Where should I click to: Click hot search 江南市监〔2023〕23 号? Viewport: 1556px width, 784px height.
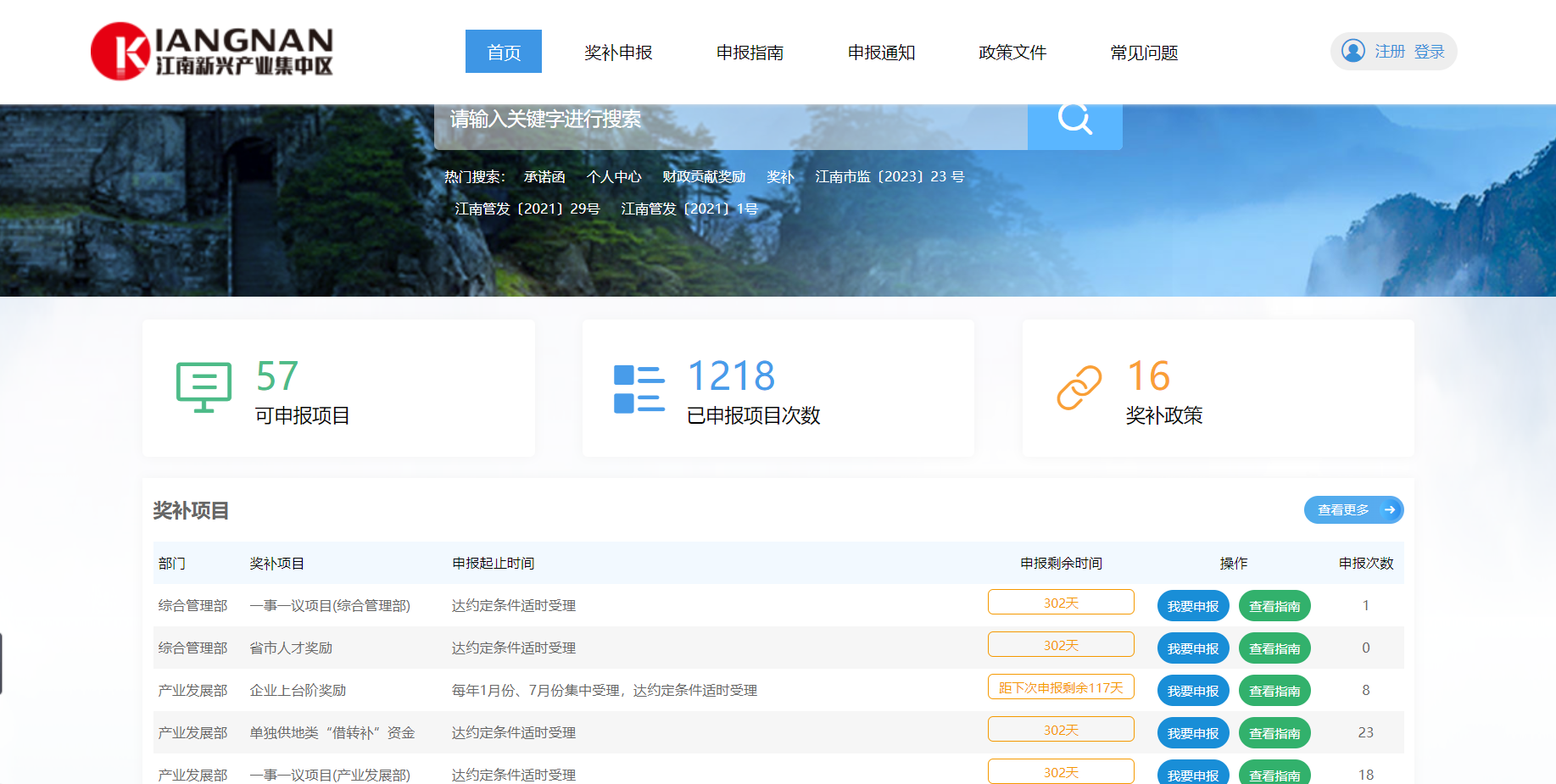890,176
